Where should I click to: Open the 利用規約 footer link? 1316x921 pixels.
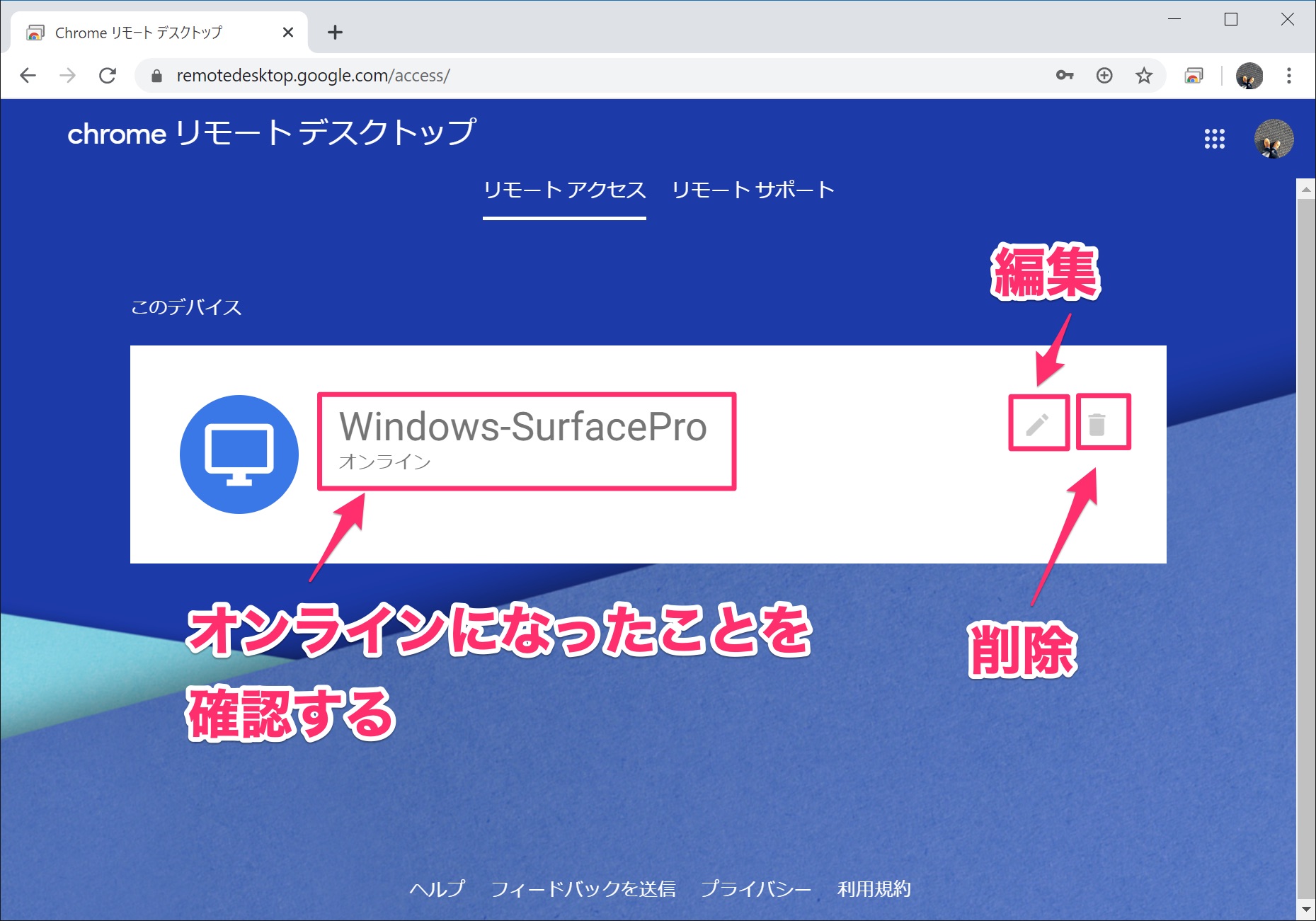(874, 888)
